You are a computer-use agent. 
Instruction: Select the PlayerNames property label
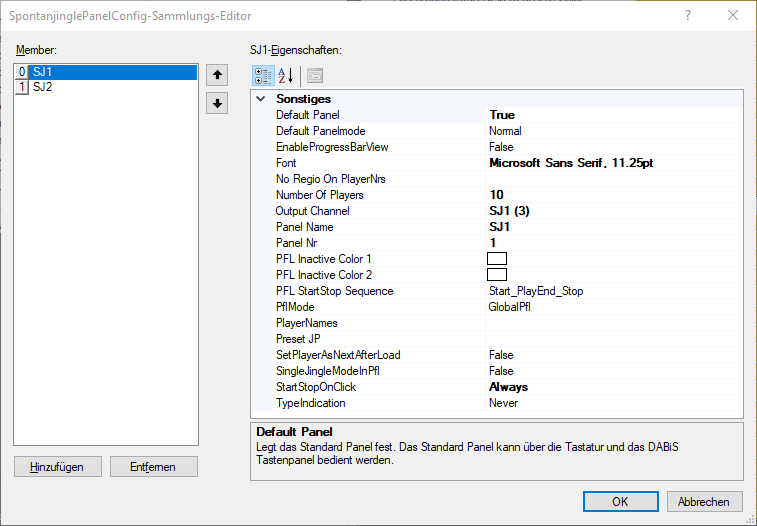(x=307, y=322)
